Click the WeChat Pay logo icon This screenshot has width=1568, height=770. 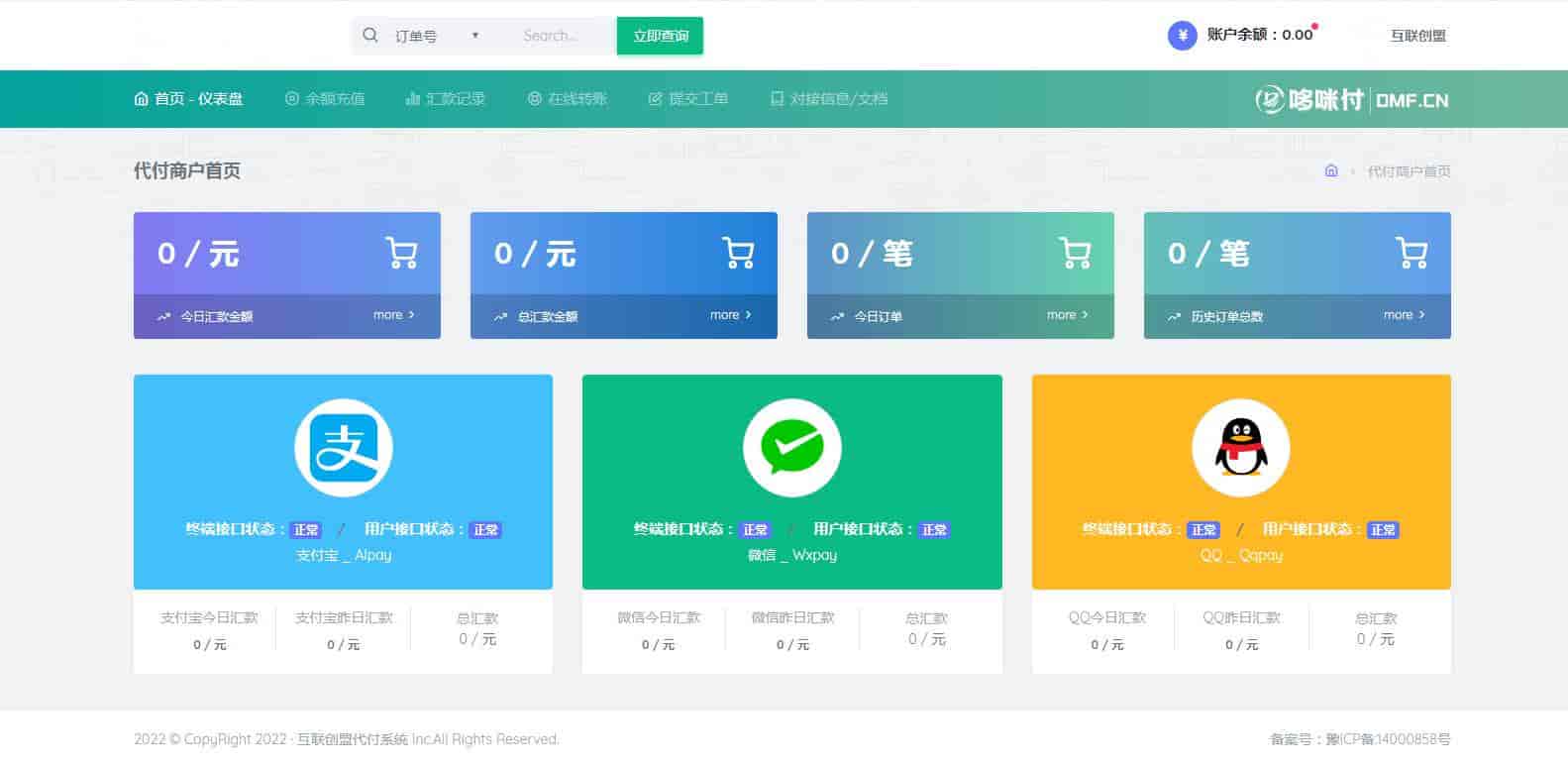coord(791,448)
